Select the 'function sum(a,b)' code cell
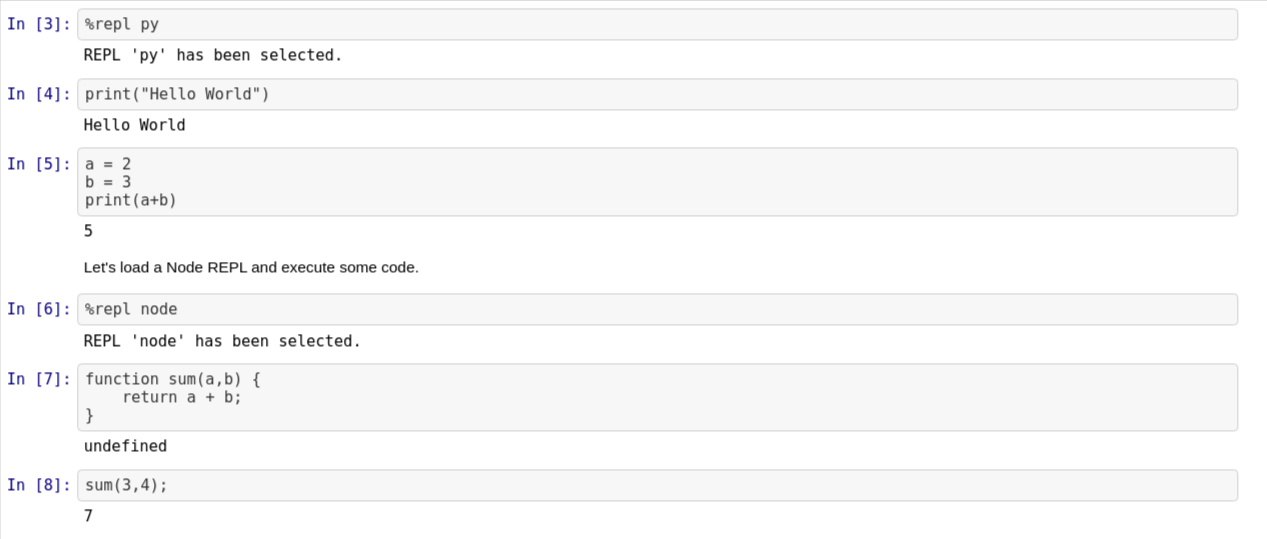 point(657,397)
